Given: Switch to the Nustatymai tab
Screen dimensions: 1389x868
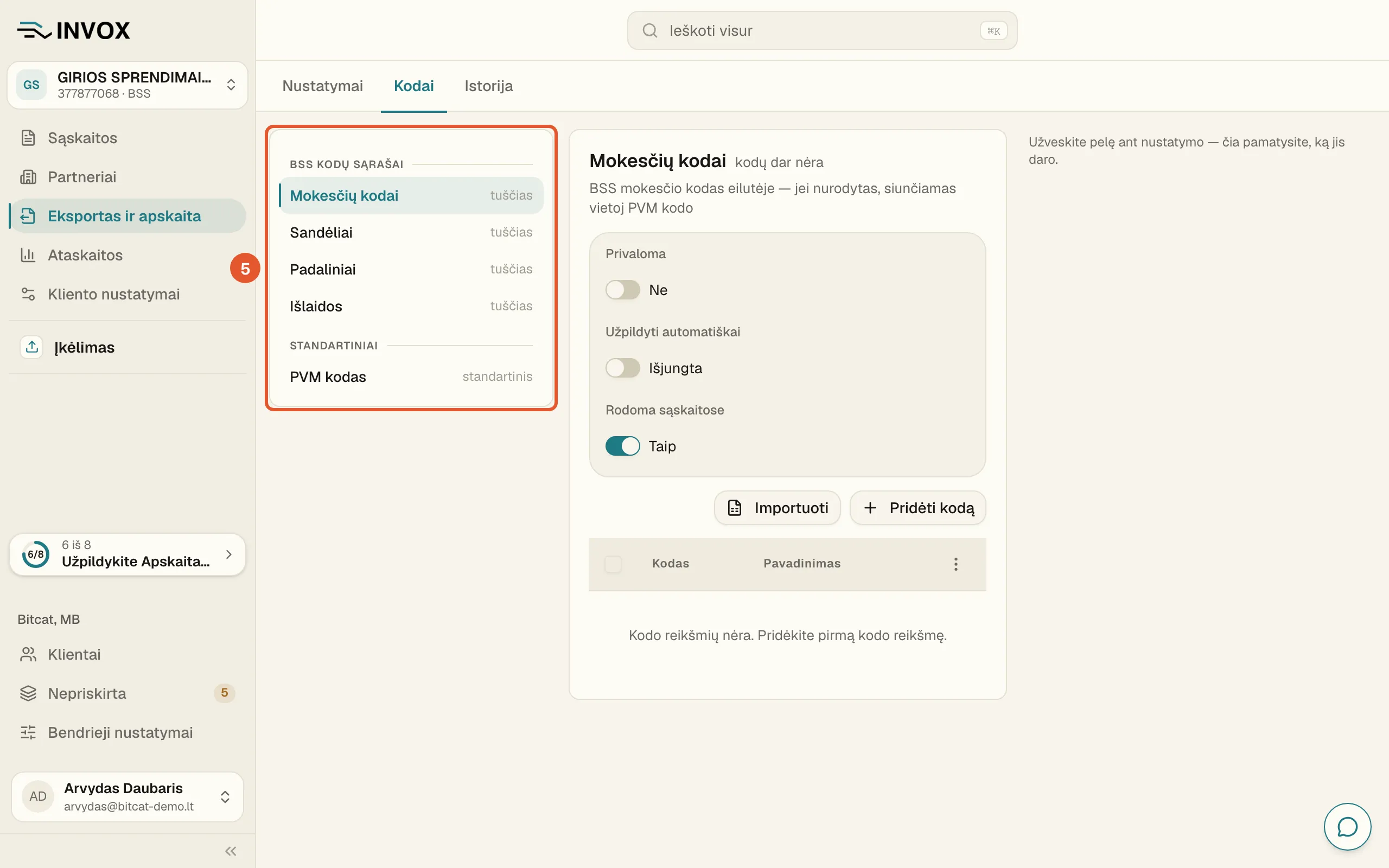Looking at the screenshot, I should coord(323,86).
